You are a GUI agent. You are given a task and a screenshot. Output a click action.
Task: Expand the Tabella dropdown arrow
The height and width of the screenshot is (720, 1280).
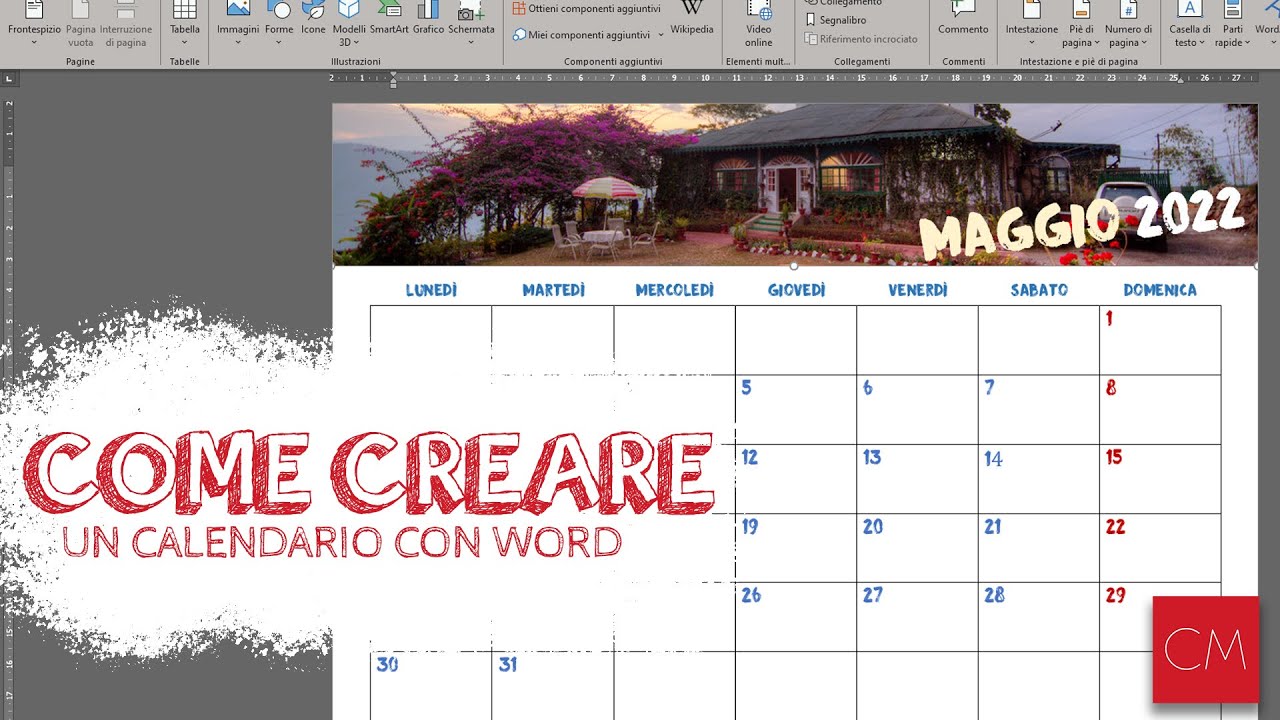click(185, 43)
